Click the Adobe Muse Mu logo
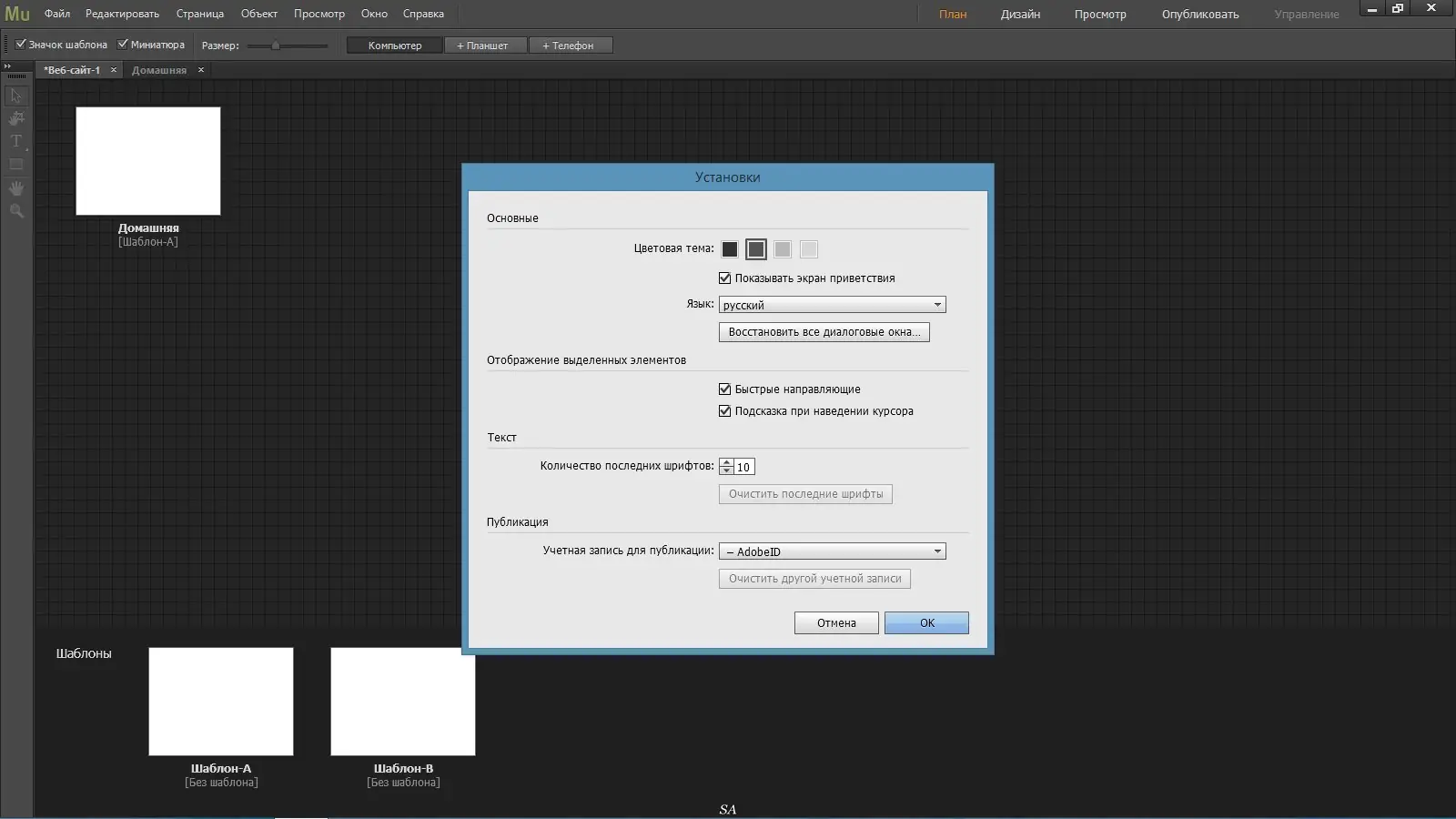Image resolution: width=1456 pixels, height=819 pixels. (x=17, y=14)
